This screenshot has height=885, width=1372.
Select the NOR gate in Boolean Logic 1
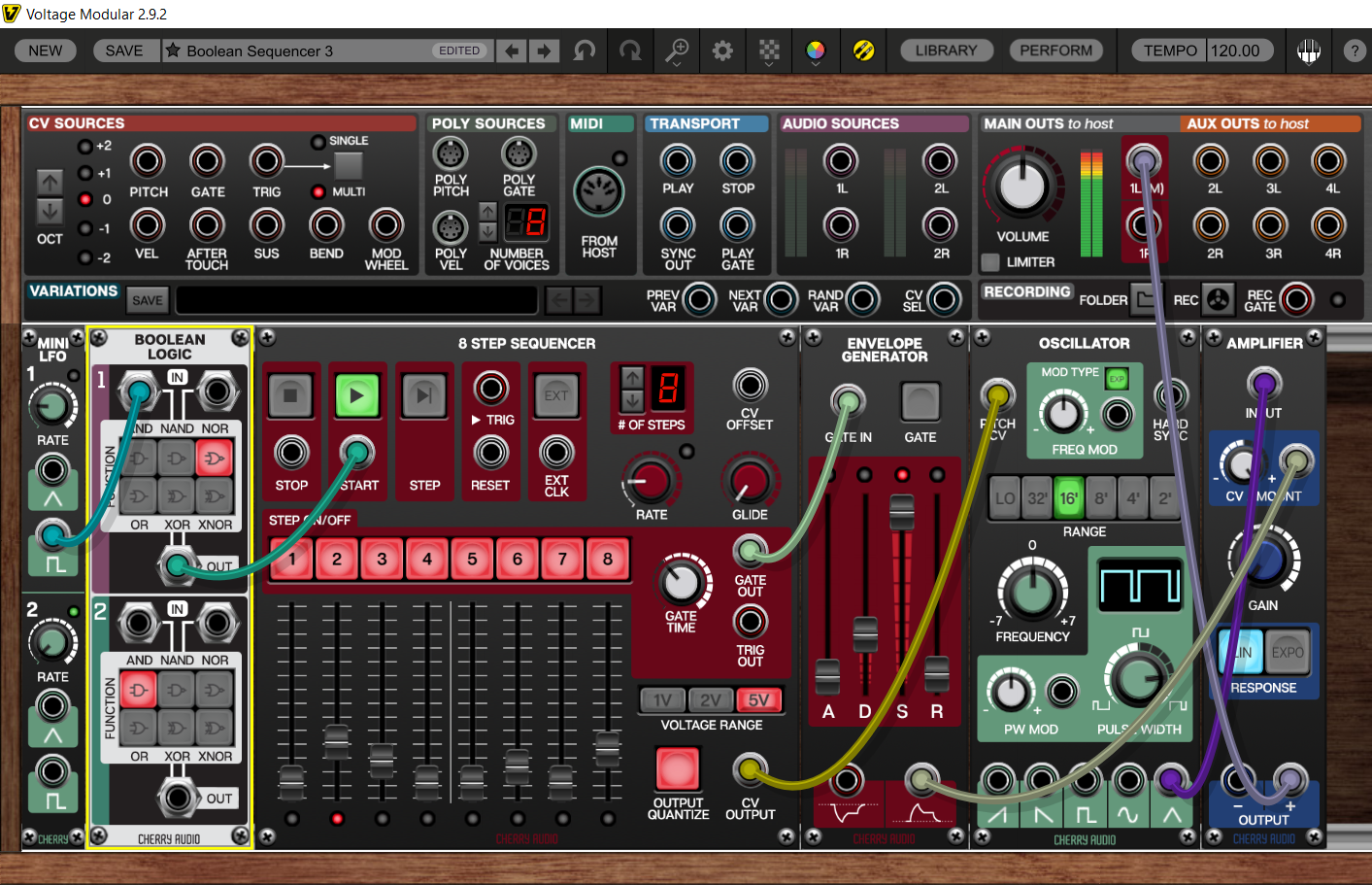coord(214,458)
